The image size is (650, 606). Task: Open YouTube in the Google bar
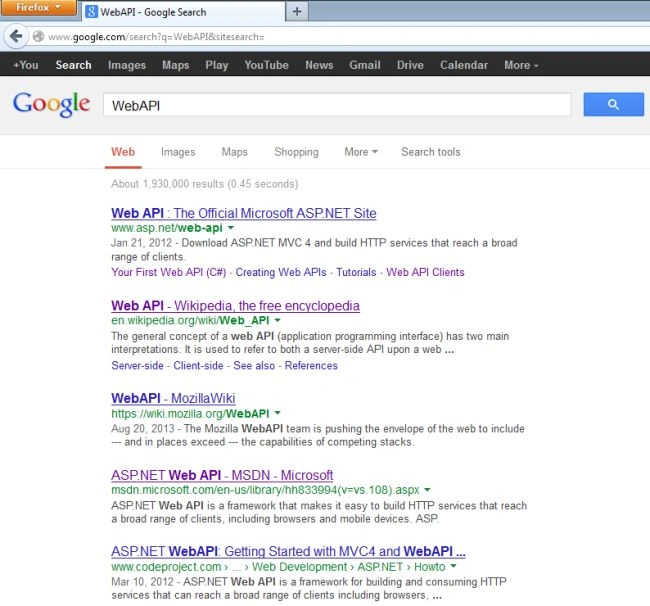[x=267, y=65]
